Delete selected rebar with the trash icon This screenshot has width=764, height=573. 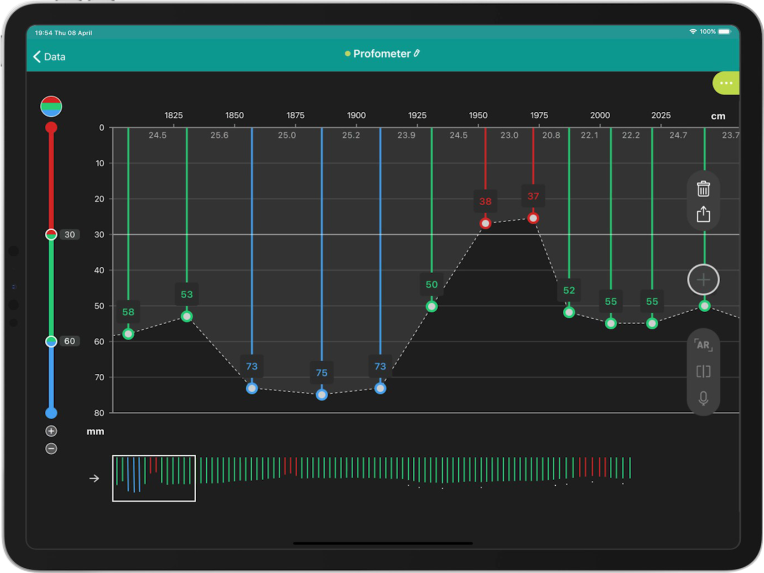703,189
